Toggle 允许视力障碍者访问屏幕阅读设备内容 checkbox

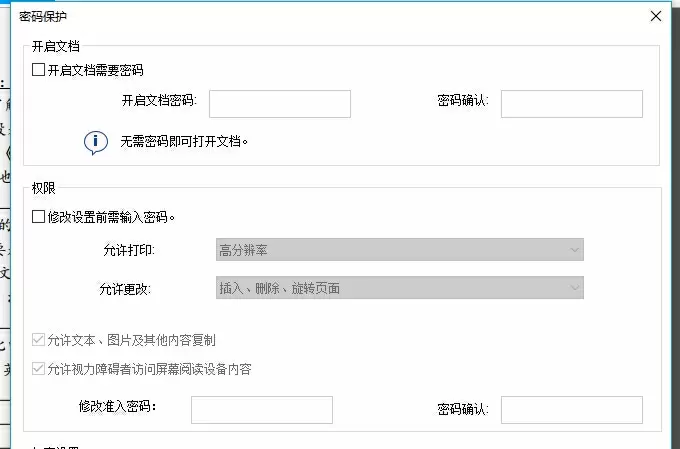[39, 369]
